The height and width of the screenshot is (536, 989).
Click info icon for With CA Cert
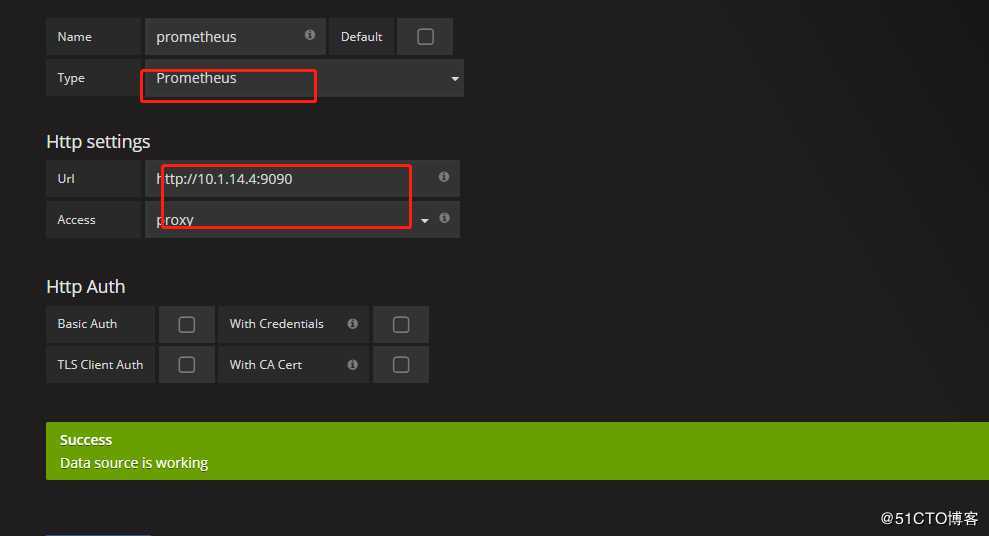[353, 364]
